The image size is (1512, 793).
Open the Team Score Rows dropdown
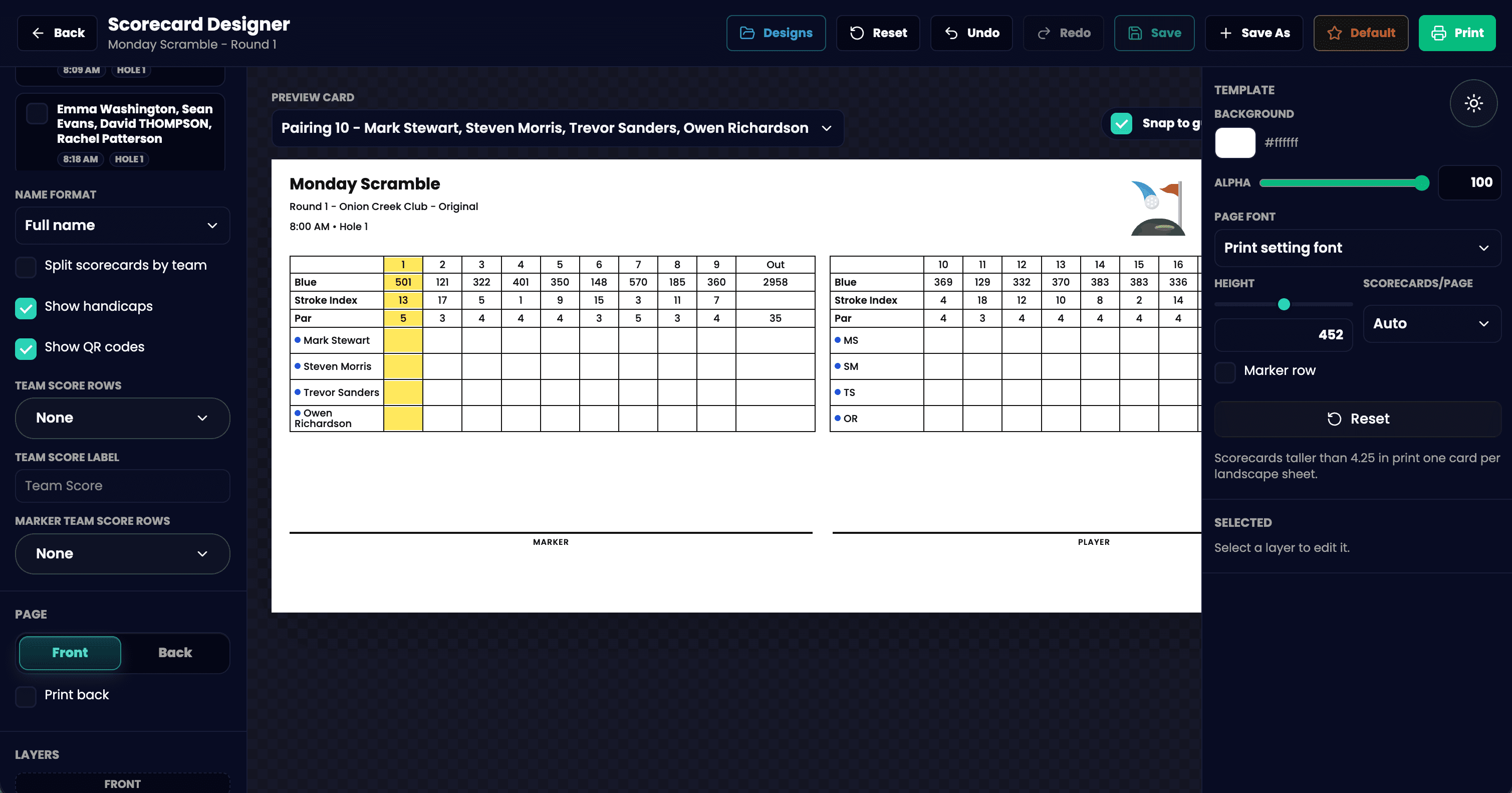[x=122, y=418]
